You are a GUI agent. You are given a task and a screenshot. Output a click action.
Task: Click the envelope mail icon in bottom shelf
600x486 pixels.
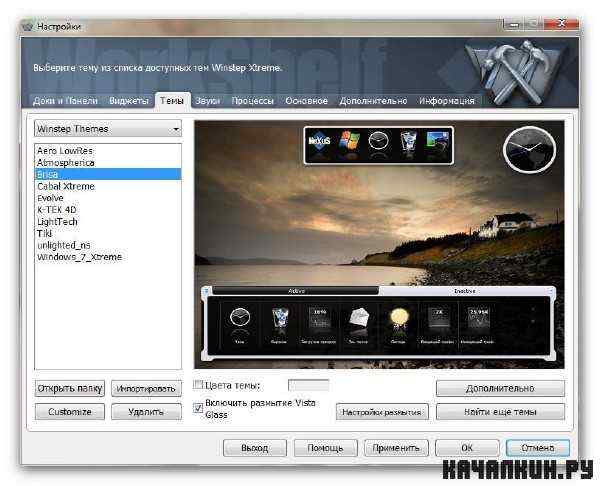(x=359, y=317)
